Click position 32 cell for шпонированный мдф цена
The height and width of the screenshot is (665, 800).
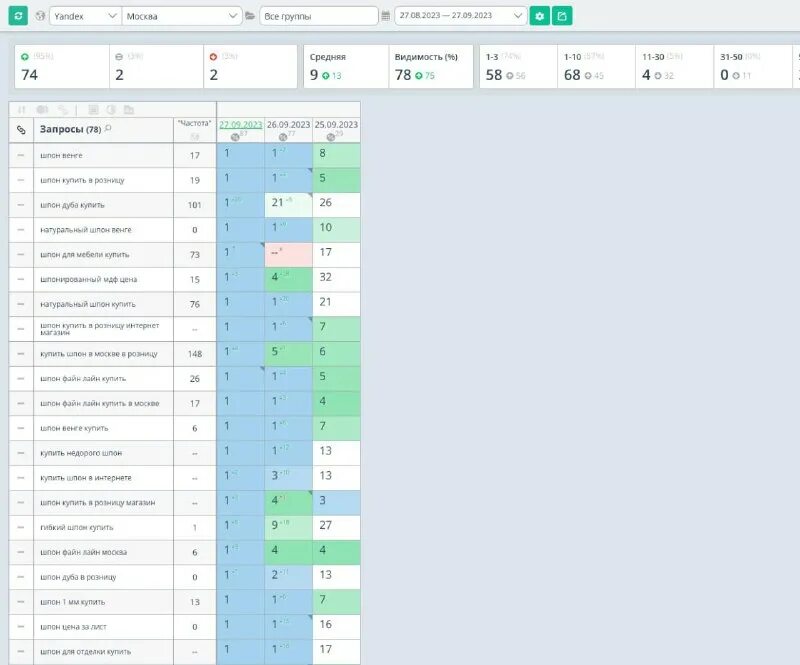[x=336, y=279]
